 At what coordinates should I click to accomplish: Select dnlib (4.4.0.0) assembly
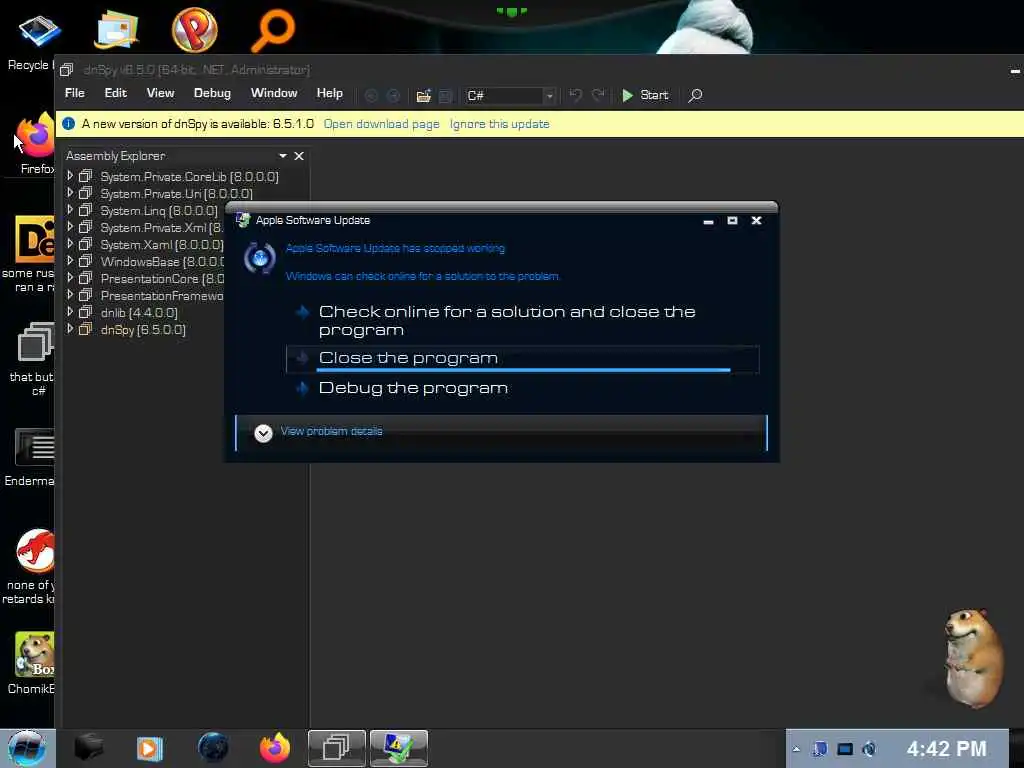tap(139, 313)
